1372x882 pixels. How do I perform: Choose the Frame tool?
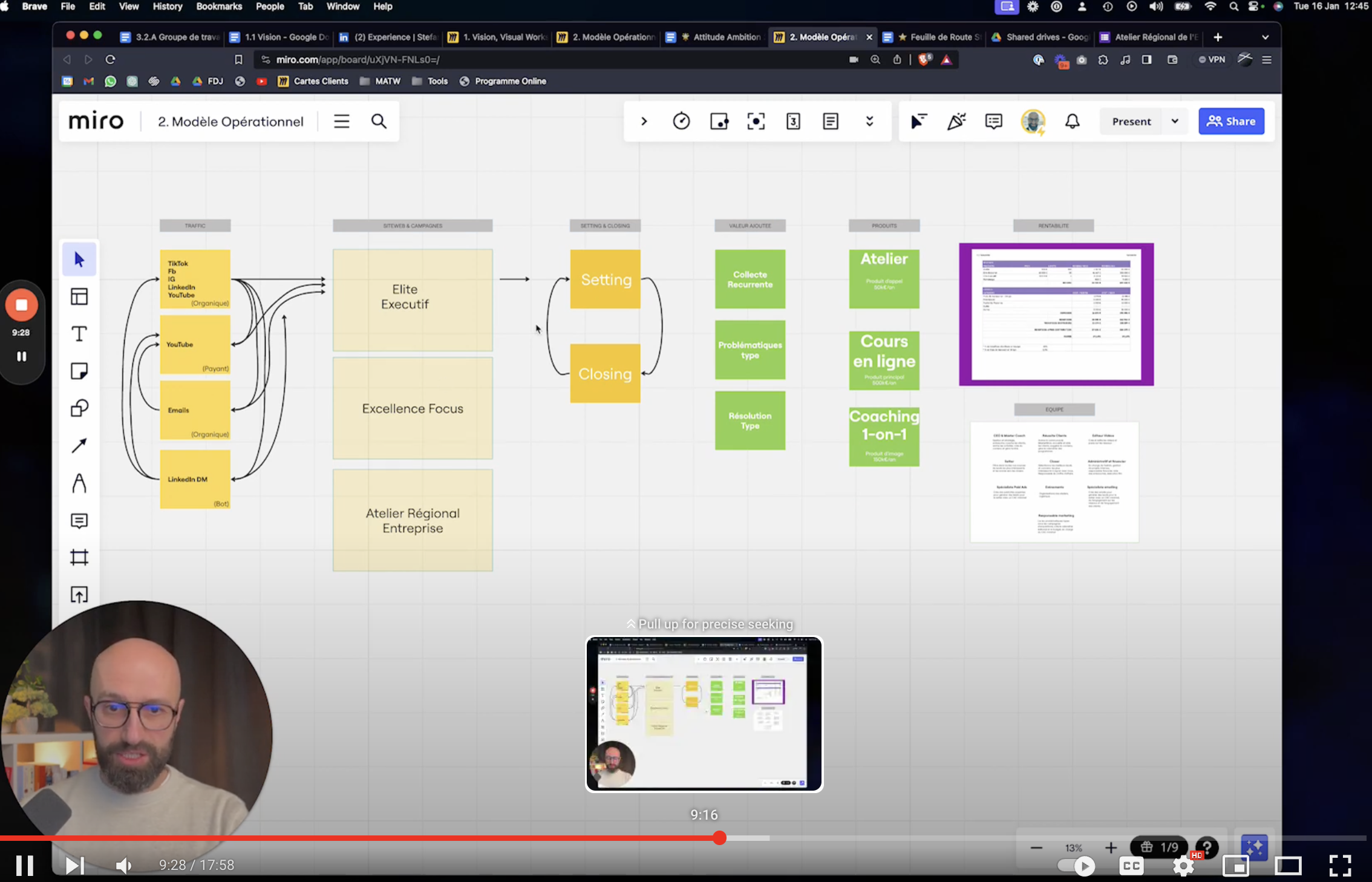(x=79, y=557)
